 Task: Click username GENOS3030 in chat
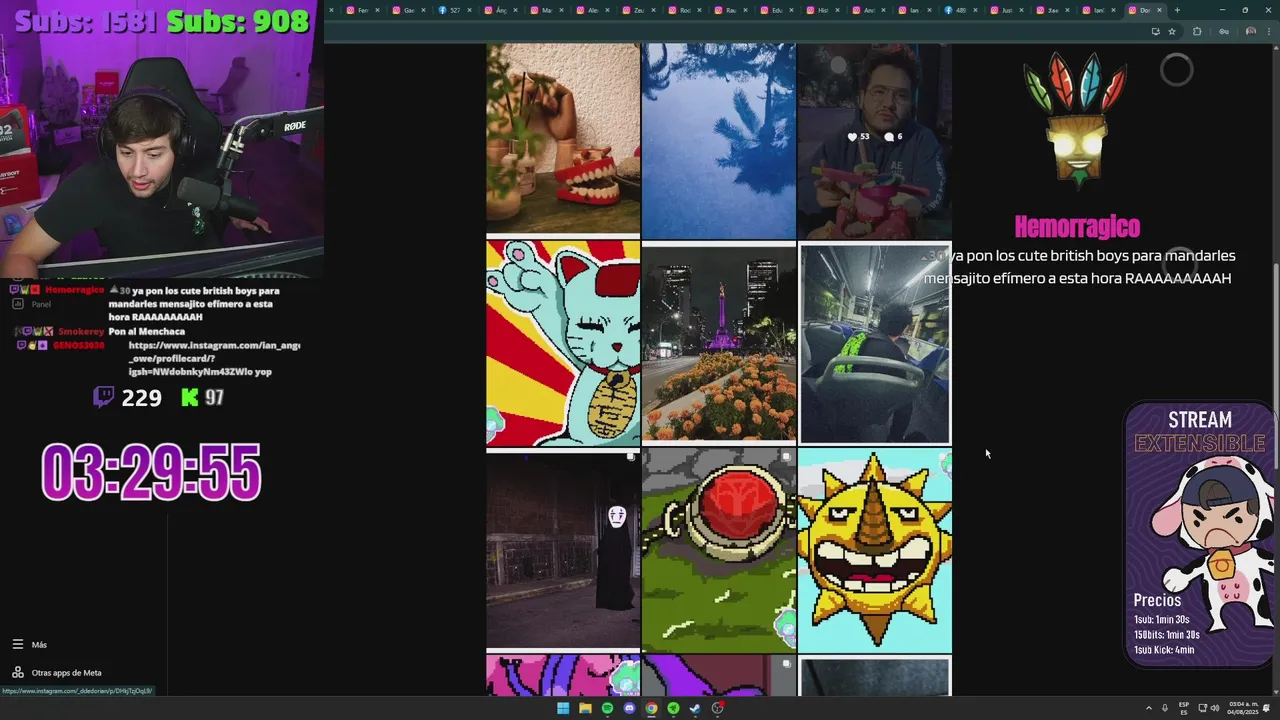(78, 345)
